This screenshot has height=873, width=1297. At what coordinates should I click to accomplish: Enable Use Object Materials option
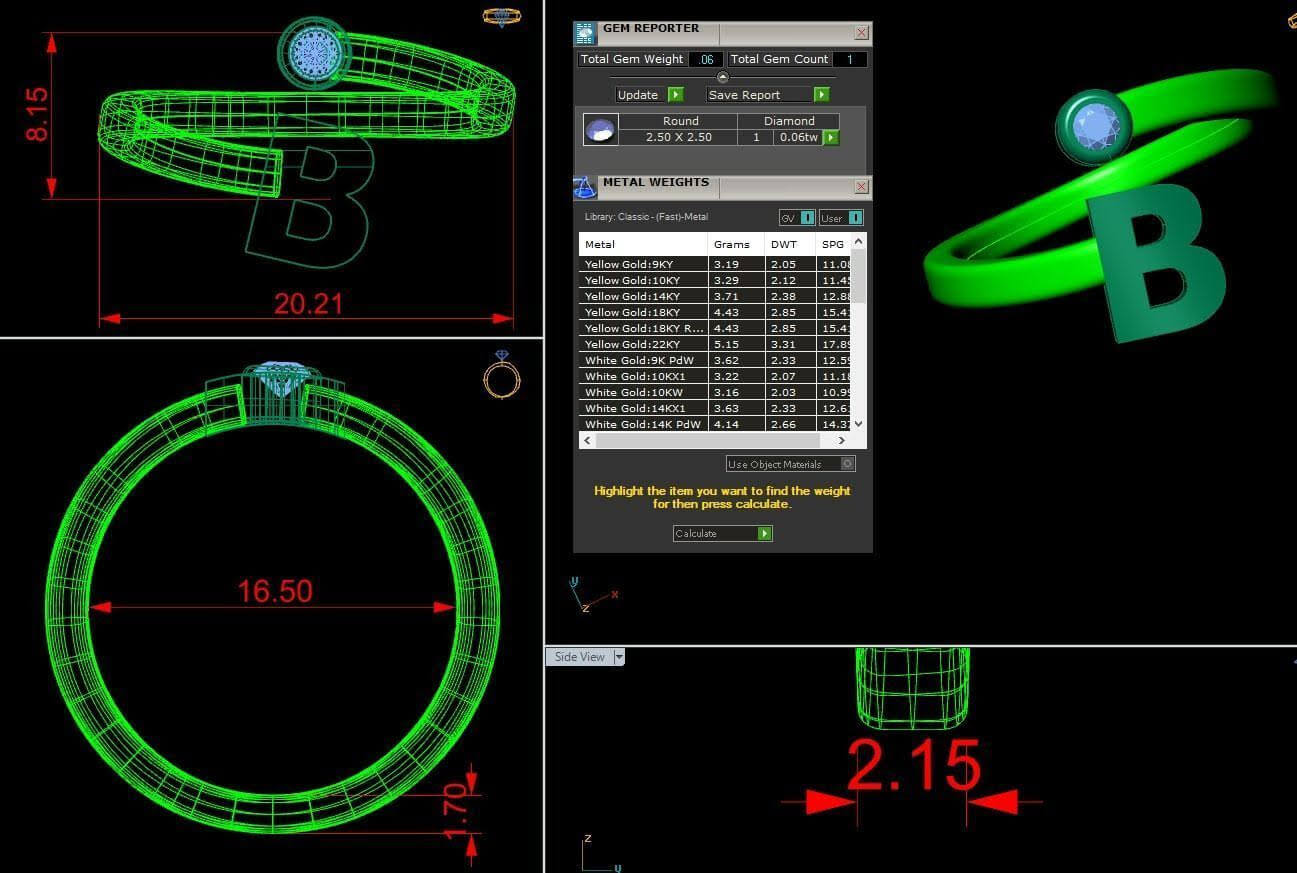[847, 464]
